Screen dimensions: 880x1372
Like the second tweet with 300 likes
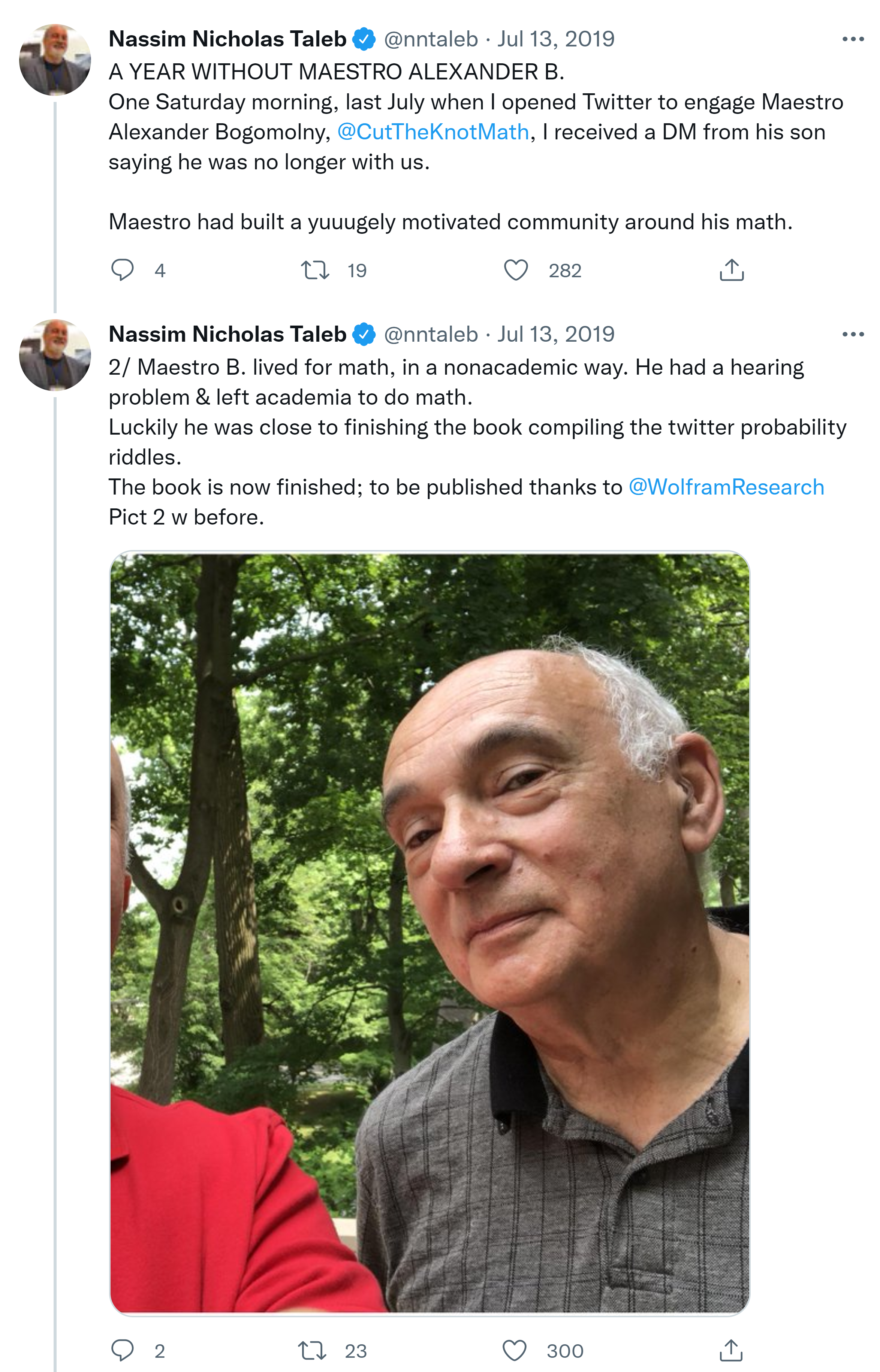(514, 1350)
